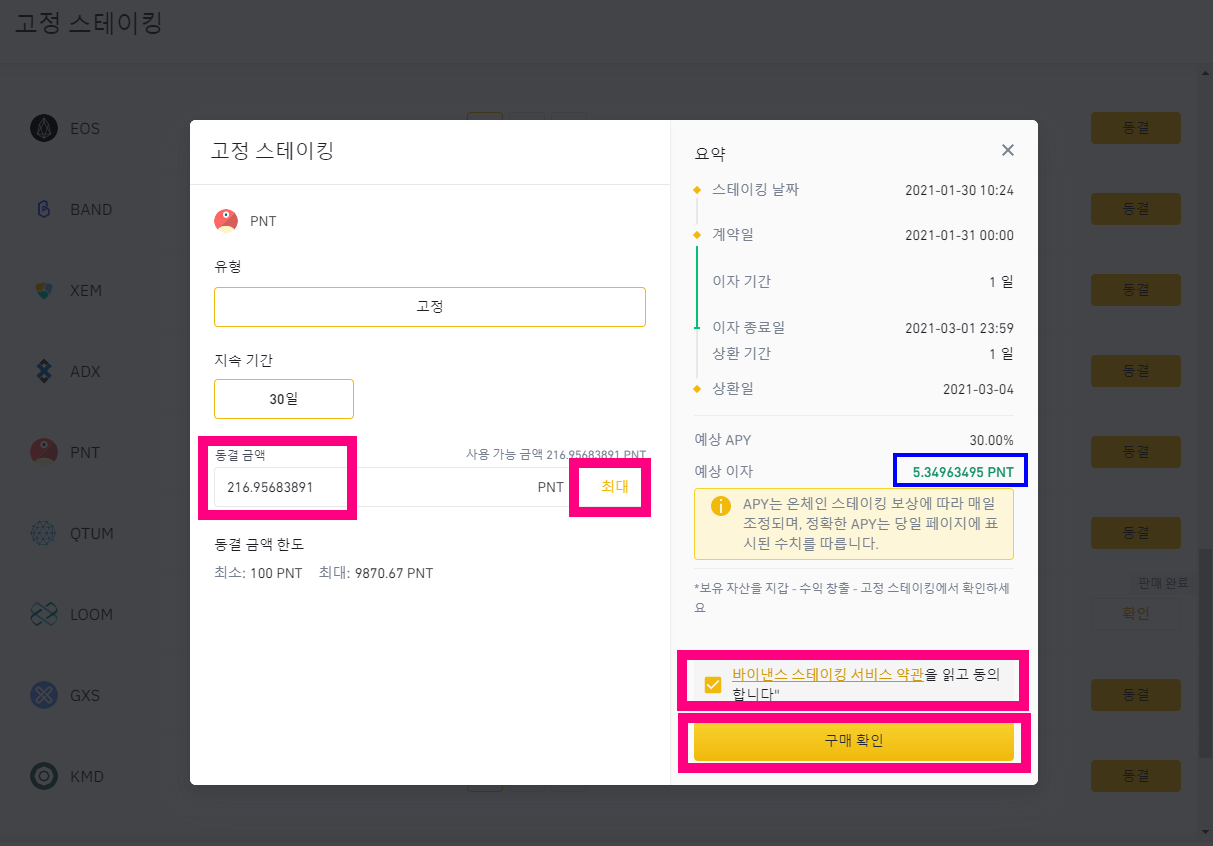Click KMD coin icon in background list
Image resolution: width=1213 pixels, height=846 pixels.
click(x=44, y=776)
